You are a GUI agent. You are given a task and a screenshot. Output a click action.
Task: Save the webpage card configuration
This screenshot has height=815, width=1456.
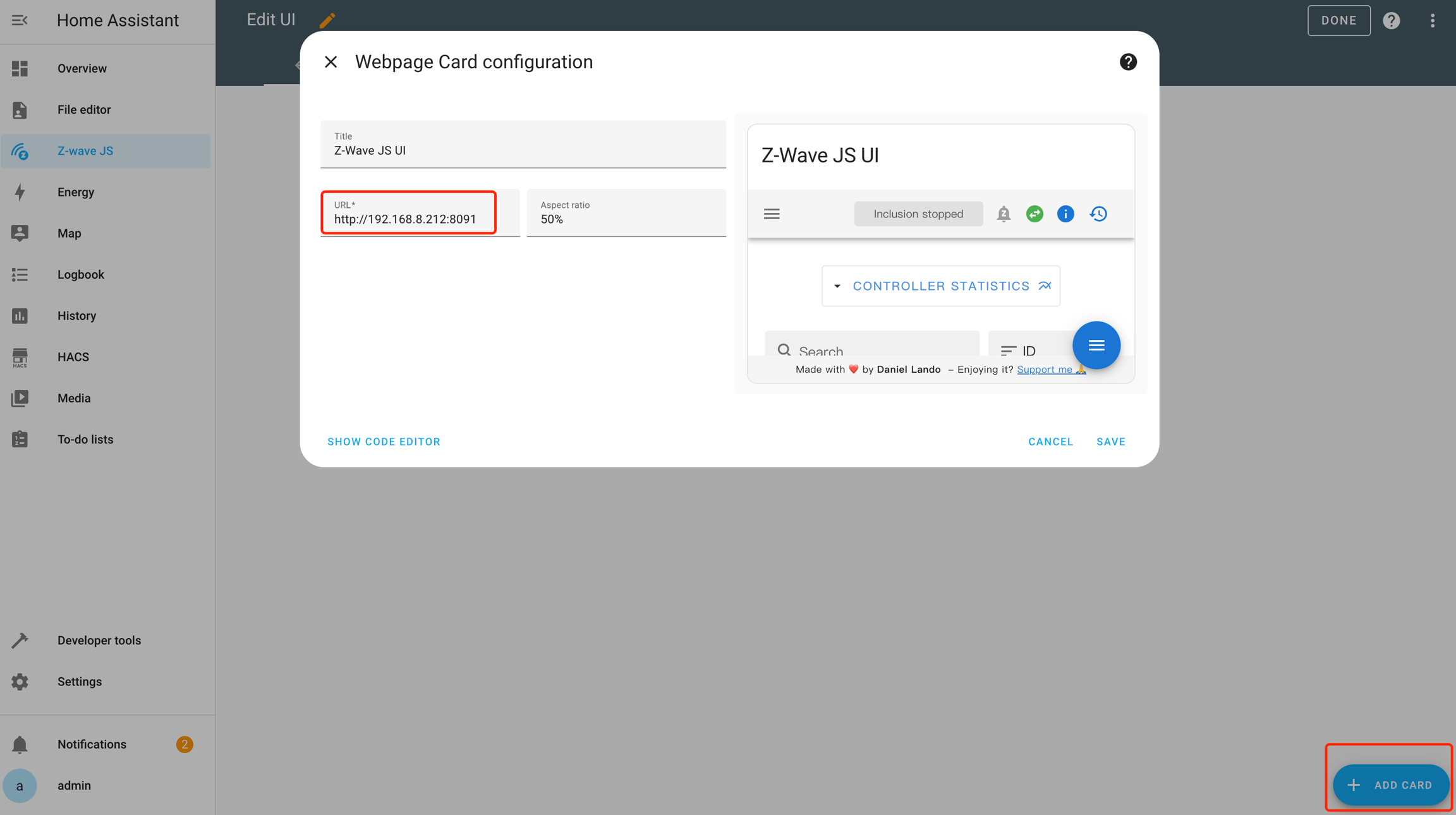[x=1111, y=442]
